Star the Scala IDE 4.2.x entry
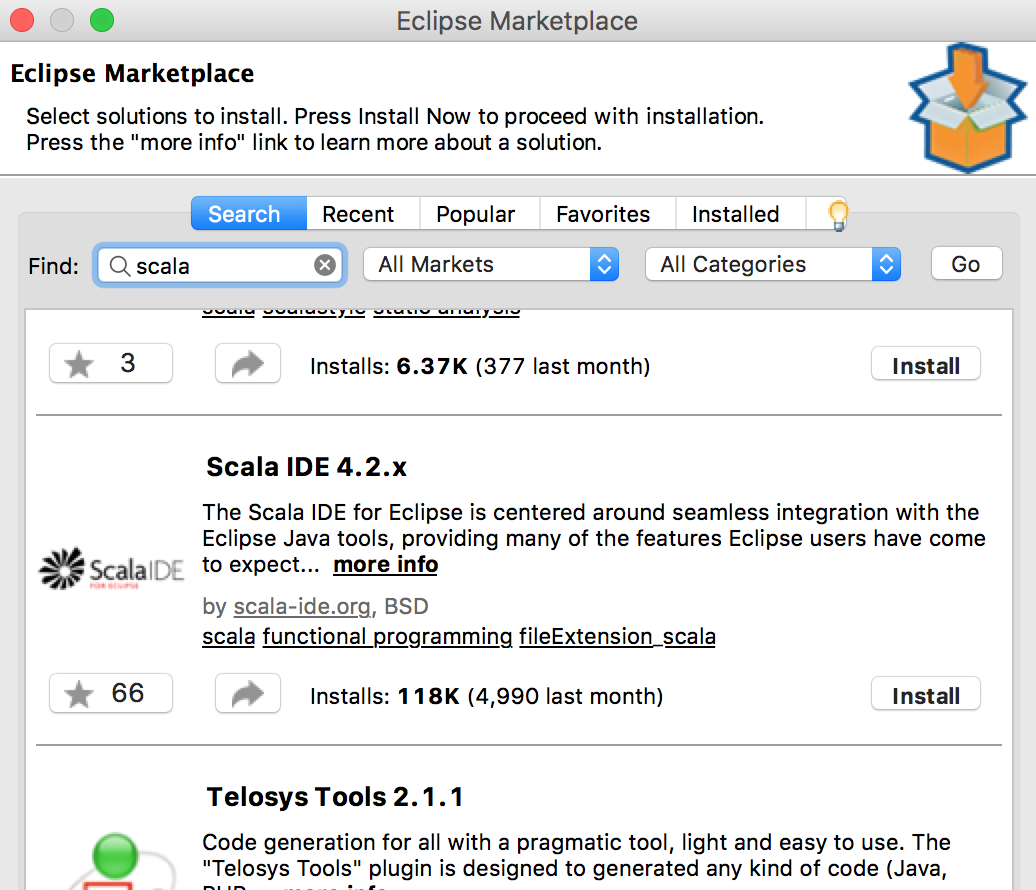The height and width of the screenshot is (890, 1036). click(111, 693)
